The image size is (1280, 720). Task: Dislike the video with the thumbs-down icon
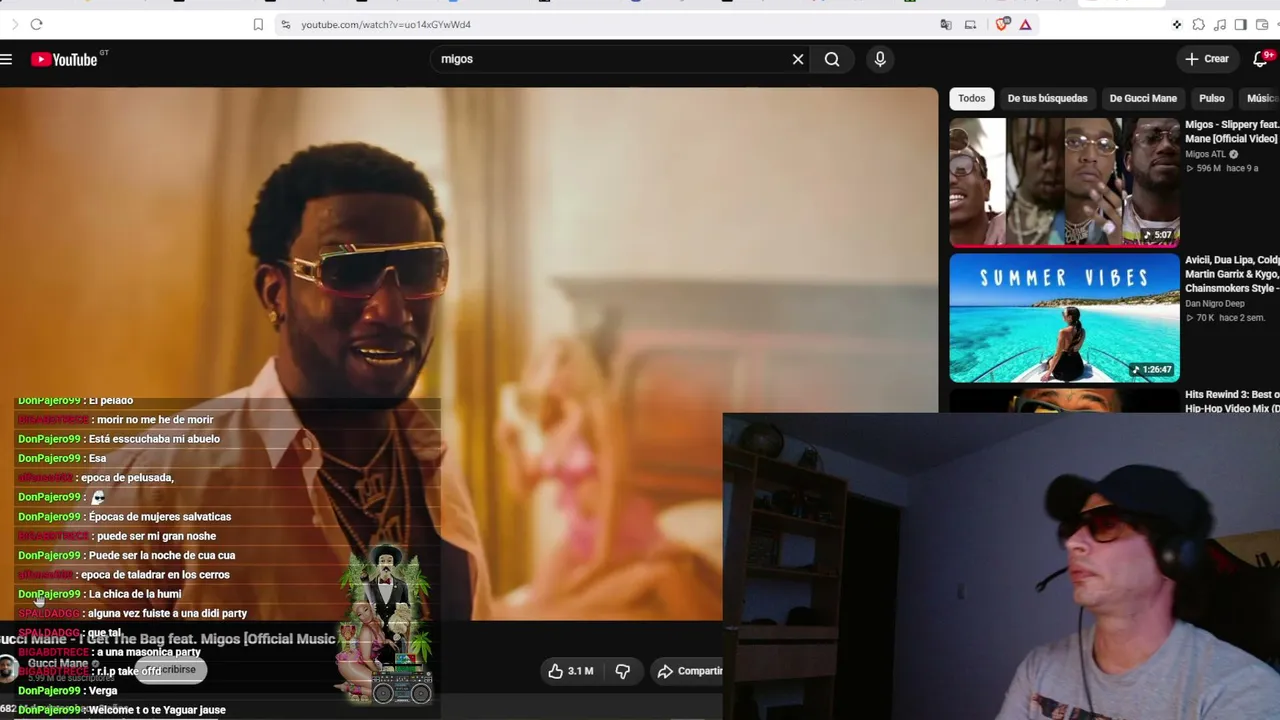click(x=622, y=671)
